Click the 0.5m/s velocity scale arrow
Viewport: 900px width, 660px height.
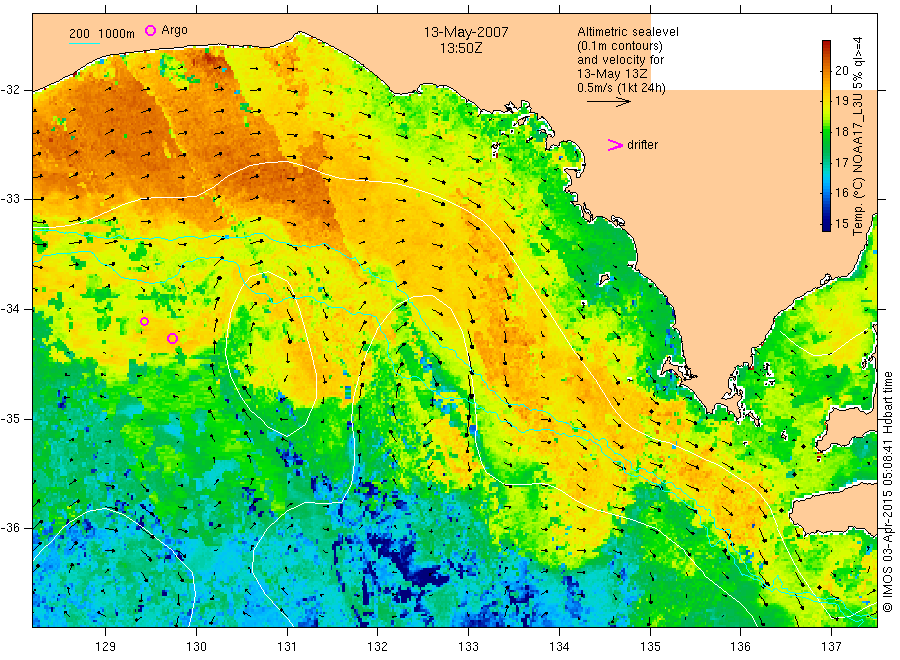pyautogui.click(x=608, y=102)
